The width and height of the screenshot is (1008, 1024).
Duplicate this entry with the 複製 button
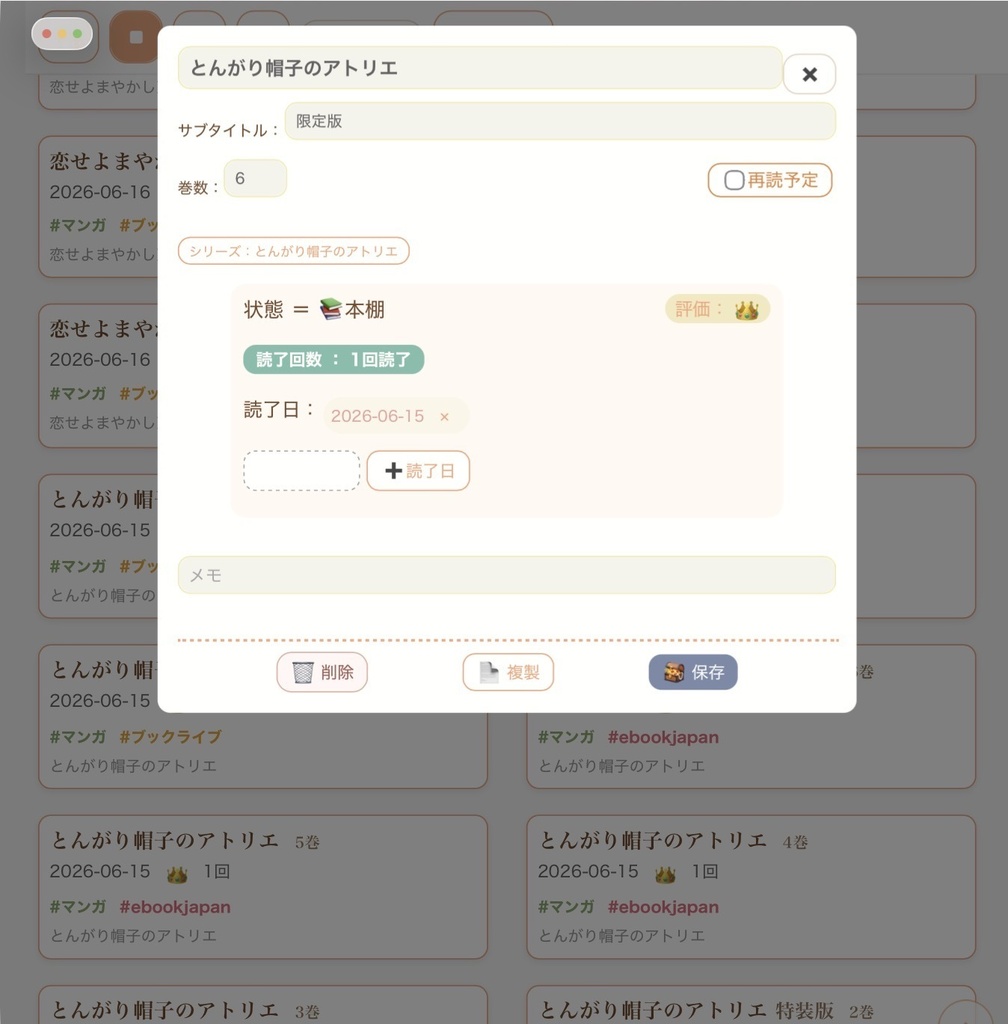pos(508,672)
